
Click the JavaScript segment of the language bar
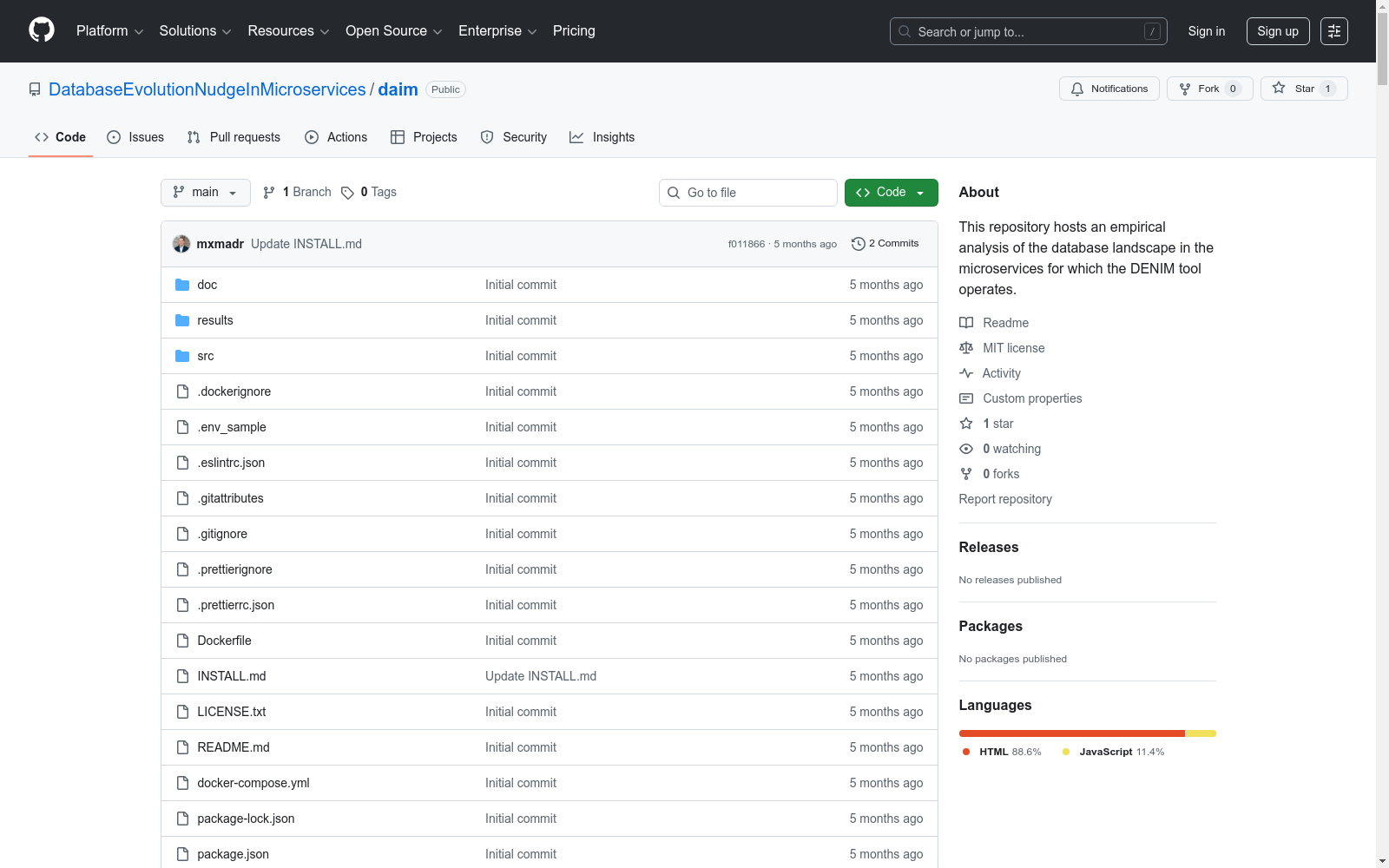tap(1201, 733)
